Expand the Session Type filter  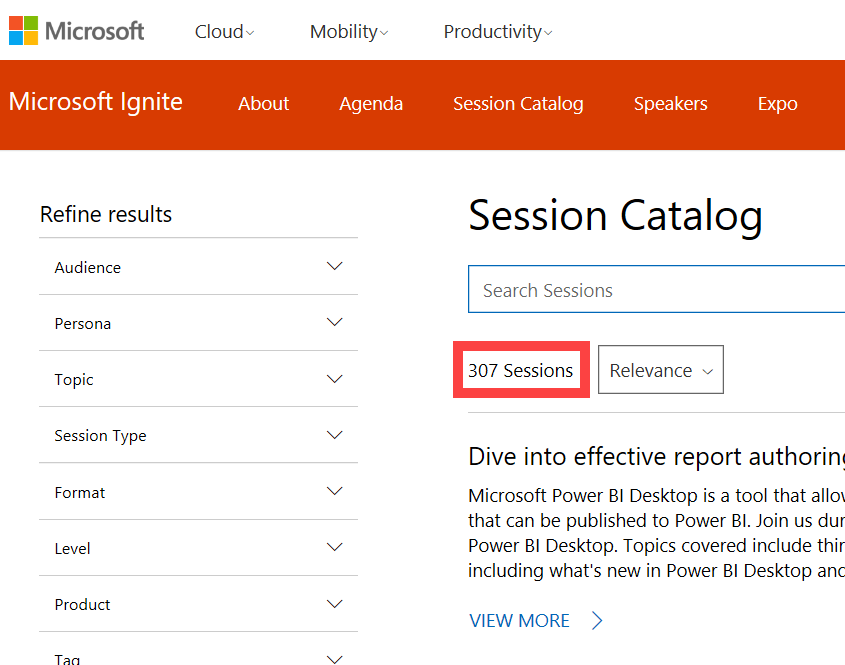[335, 435]
